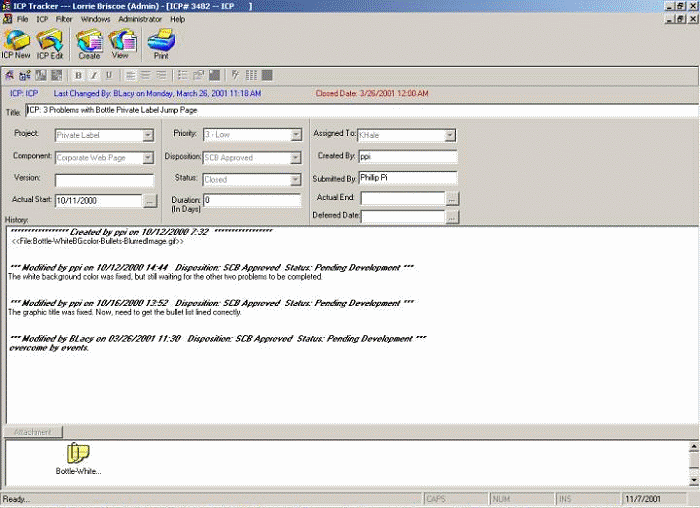Screen dimensions: 700x508
Task: Click the Print icon
Action: point(160,42)
